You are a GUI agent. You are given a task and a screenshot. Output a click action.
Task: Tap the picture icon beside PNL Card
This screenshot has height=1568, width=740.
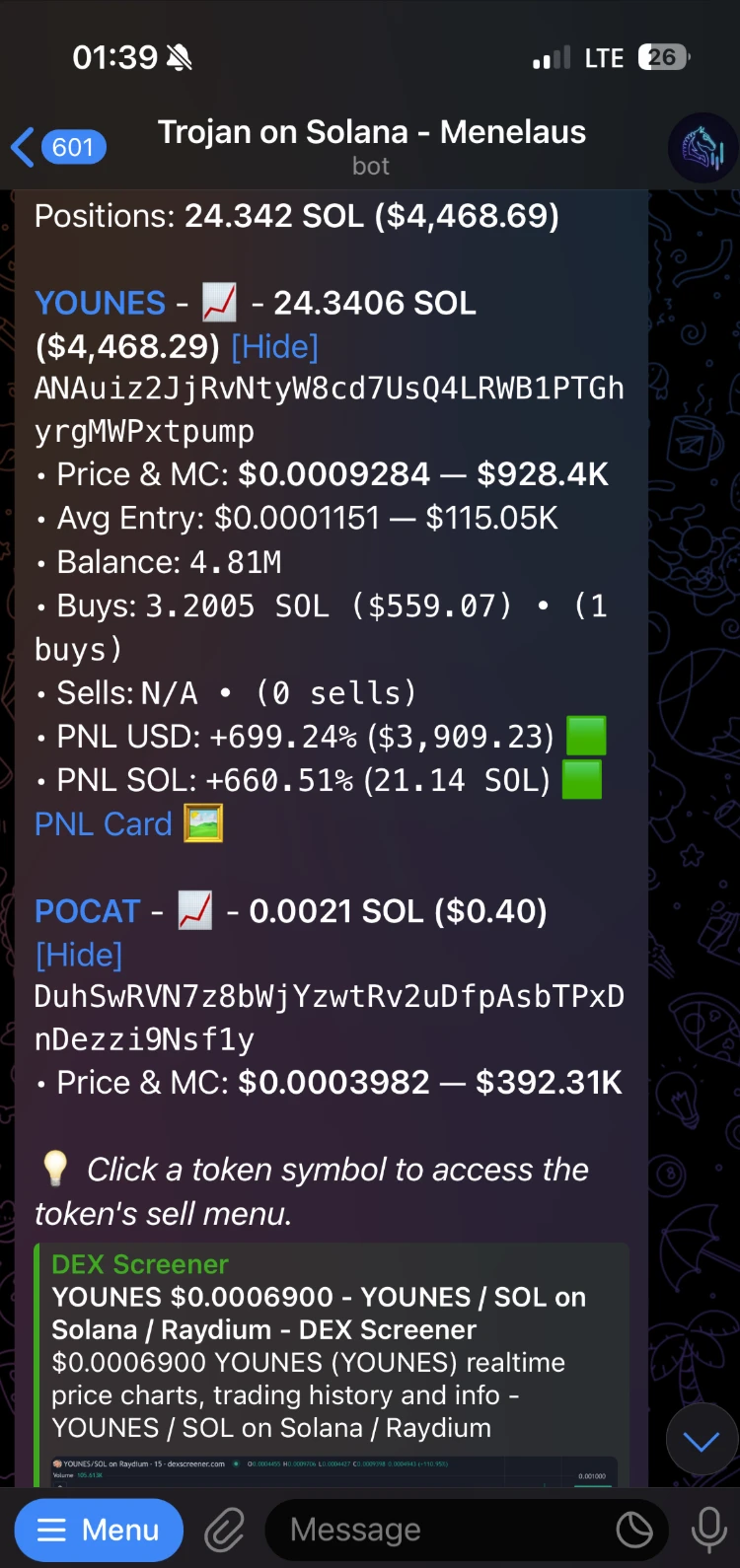204,823
